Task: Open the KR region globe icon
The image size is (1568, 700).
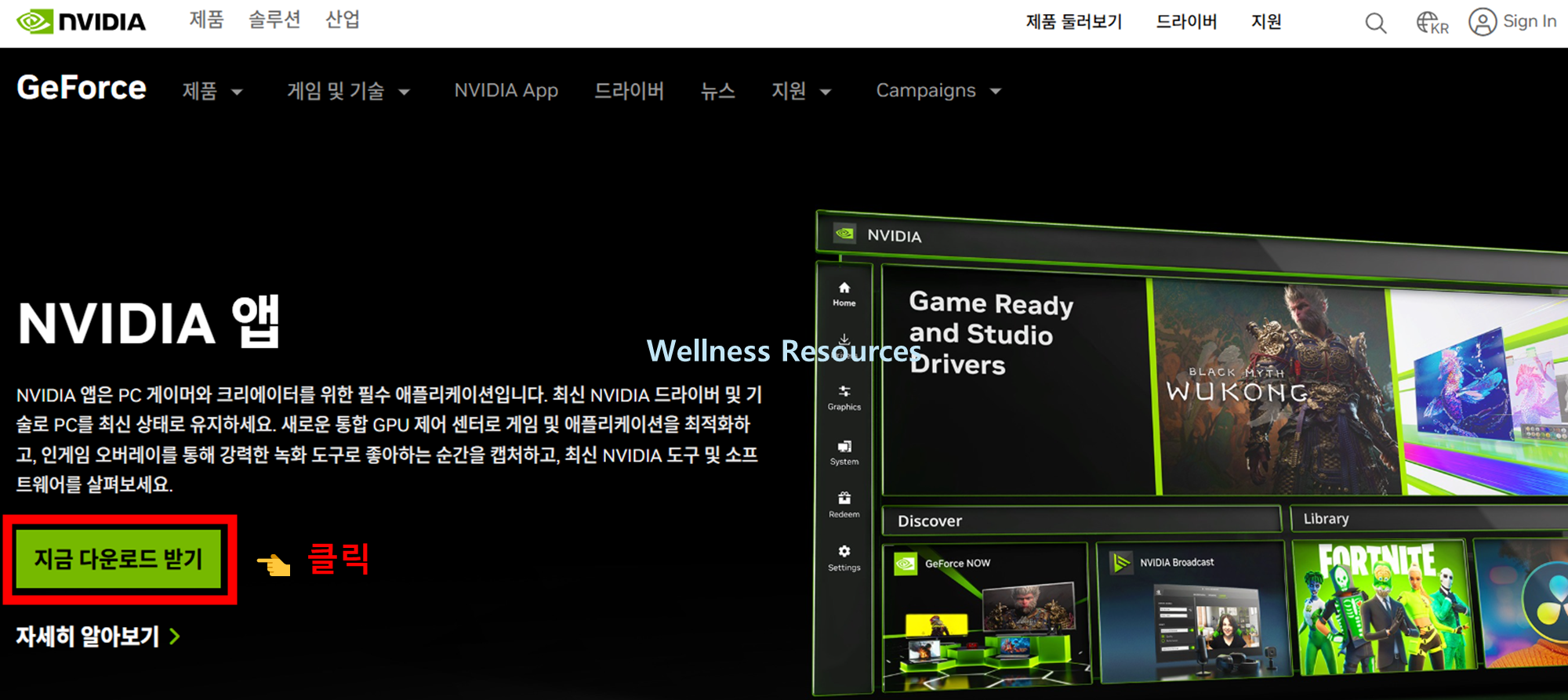Action: click(x=1432, y=23)
